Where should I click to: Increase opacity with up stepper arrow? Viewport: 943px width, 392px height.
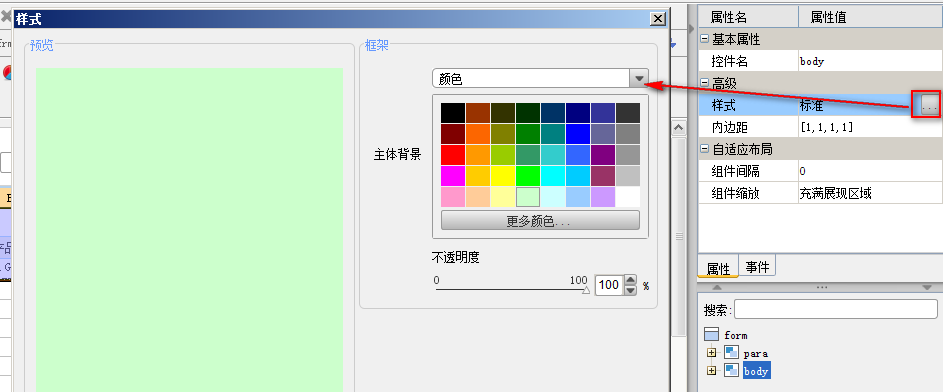coord(630,280)
